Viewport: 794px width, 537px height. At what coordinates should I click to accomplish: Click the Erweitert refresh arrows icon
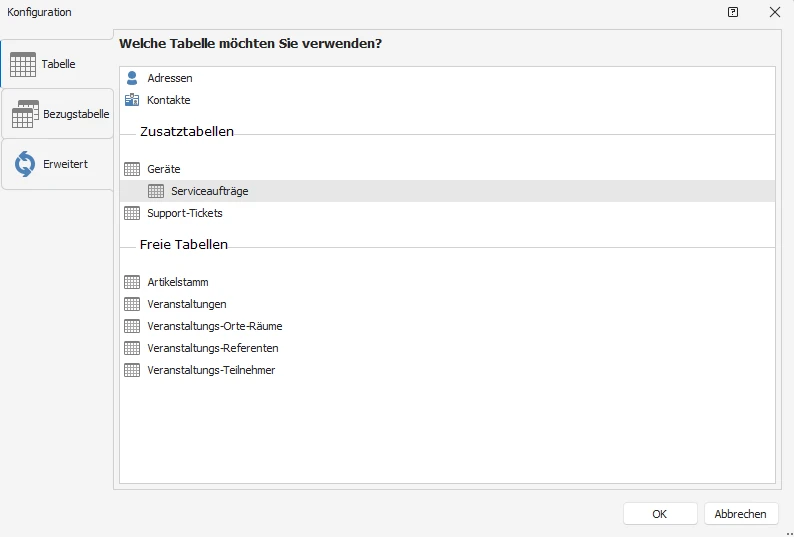[x=25, y=164]
